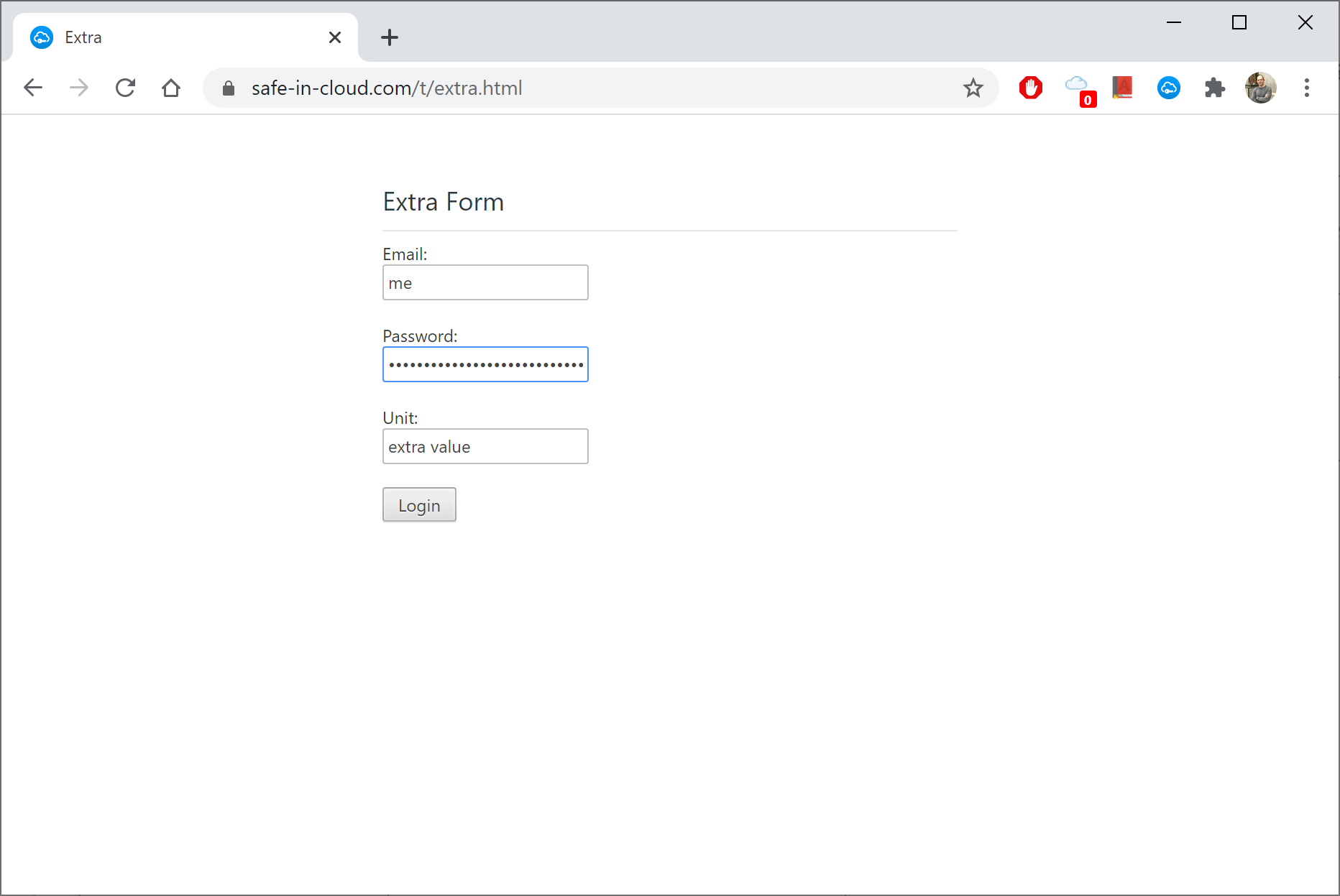Open the user profile avatar
This screenshot has height=896, width=1340.
point(1261,88)
